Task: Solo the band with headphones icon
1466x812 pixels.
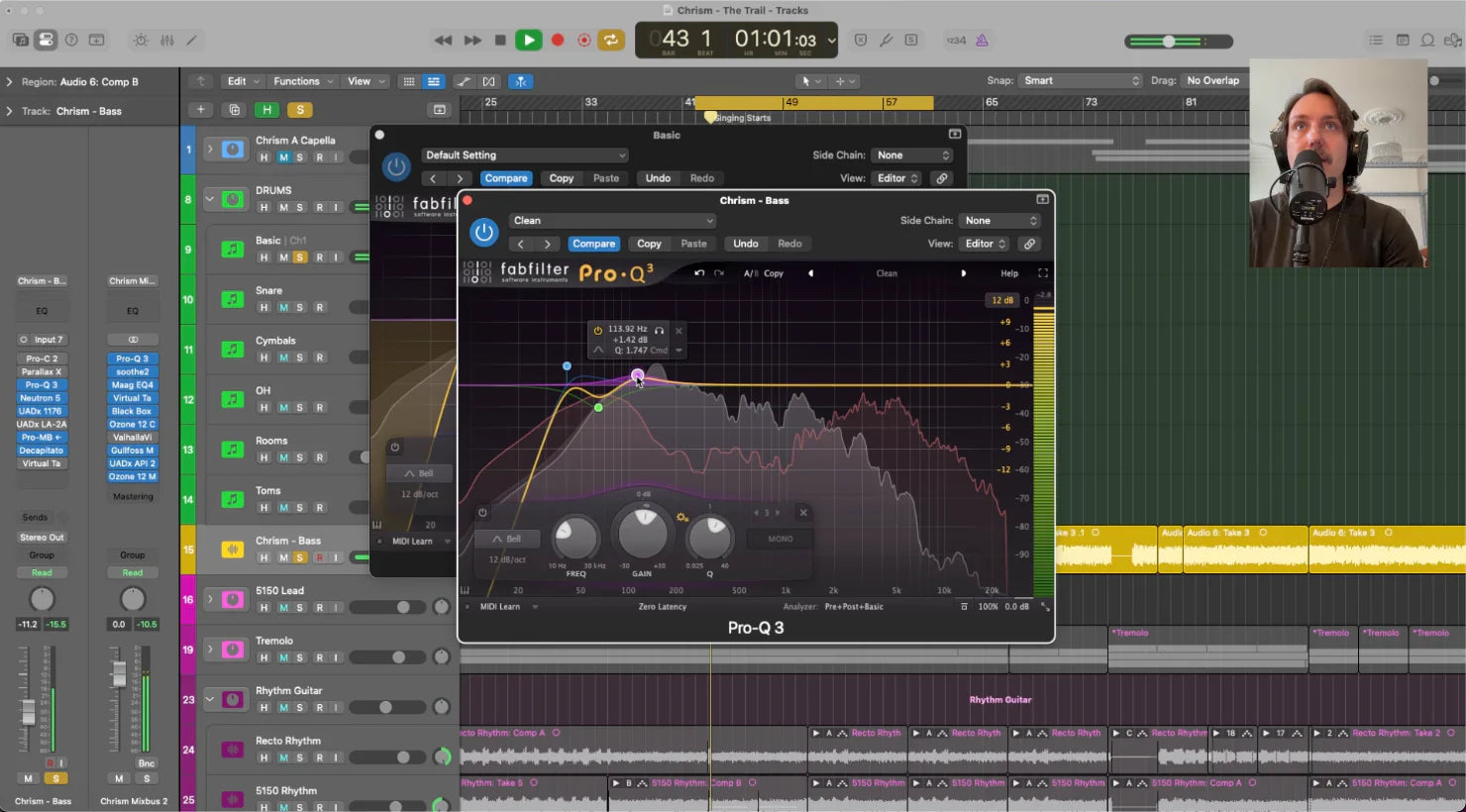Action: 659,330
